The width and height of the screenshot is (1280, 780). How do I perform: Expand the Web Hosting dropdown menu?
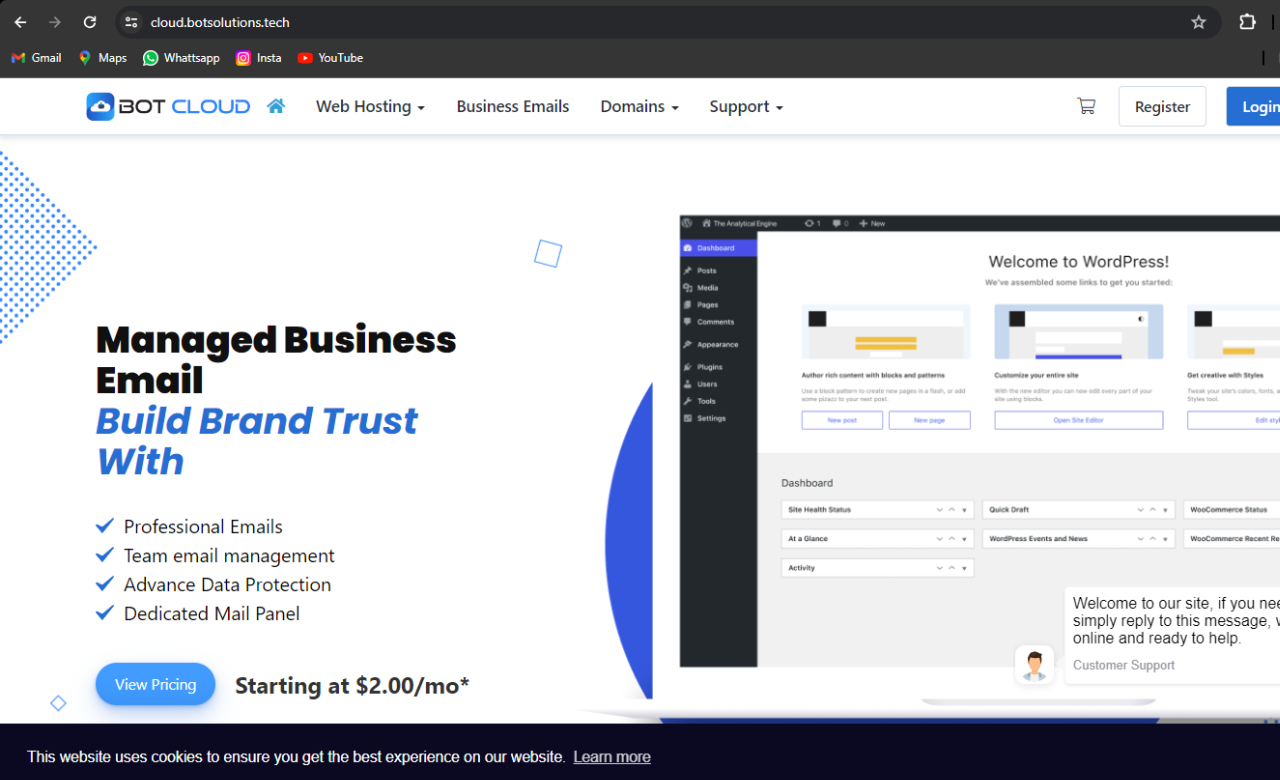370,106
